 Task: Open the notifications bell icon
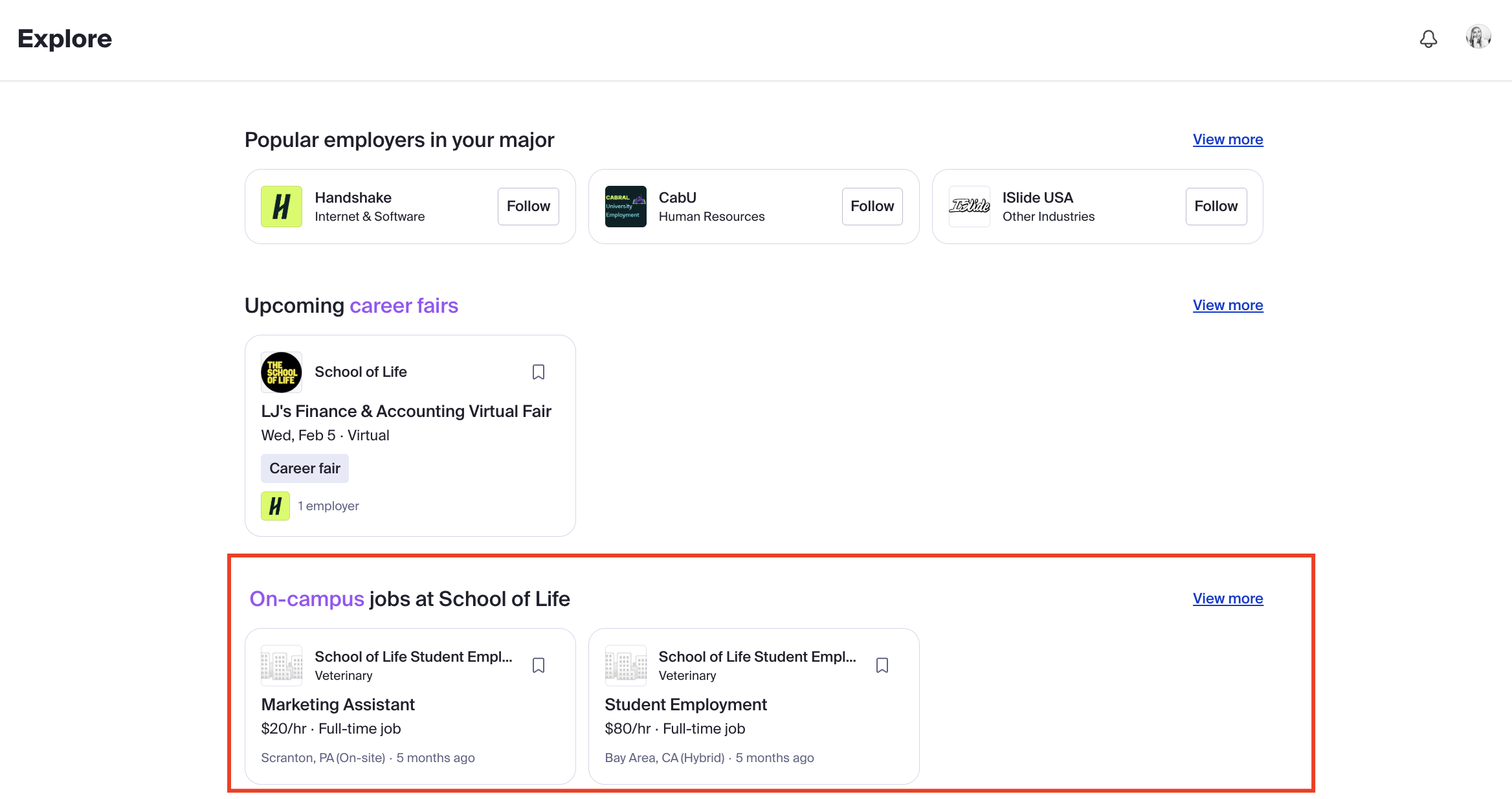(x=1428, y=39)
